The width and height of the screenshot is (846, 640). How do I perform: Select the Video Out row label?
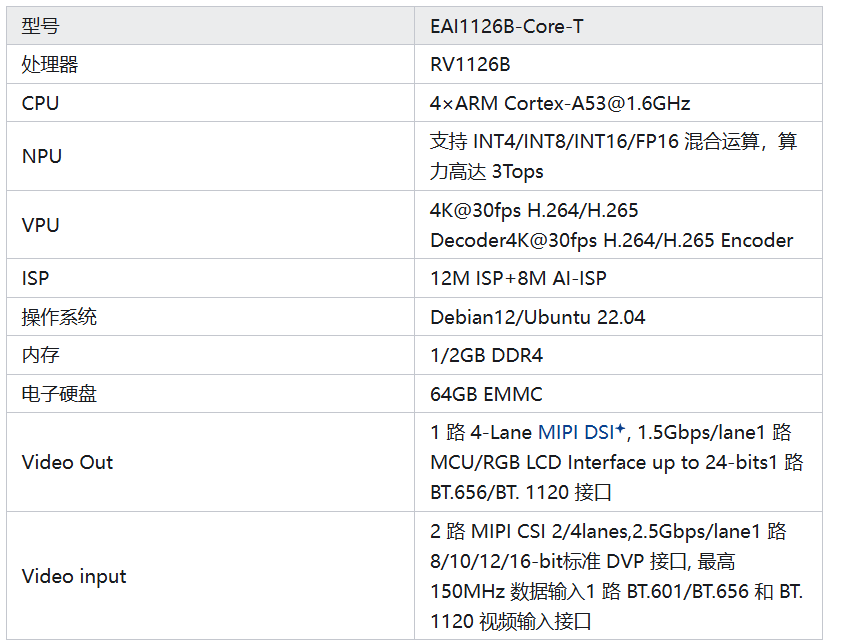67,462
